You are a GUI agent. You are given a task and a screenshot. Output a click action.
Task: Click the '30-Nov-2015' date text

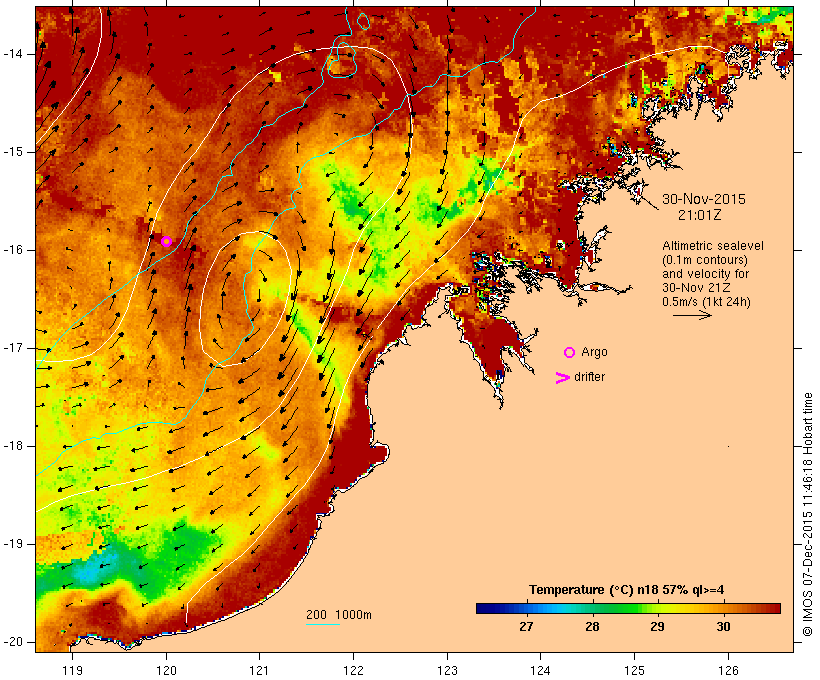click(704, 199)
